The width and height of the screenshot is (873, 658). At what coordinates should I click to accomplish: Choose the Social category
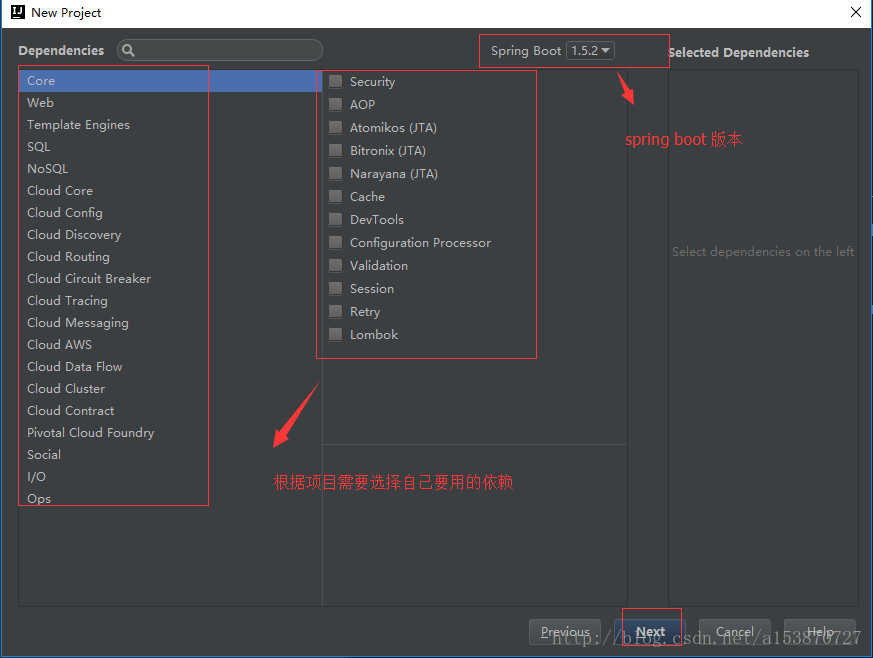(x=170, y=454)
